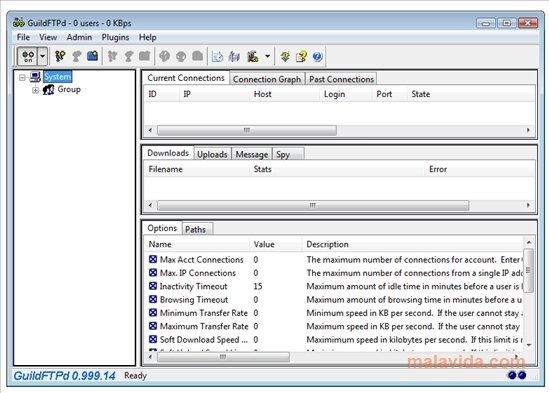Switch to the Options tab

tap(162, 228)
